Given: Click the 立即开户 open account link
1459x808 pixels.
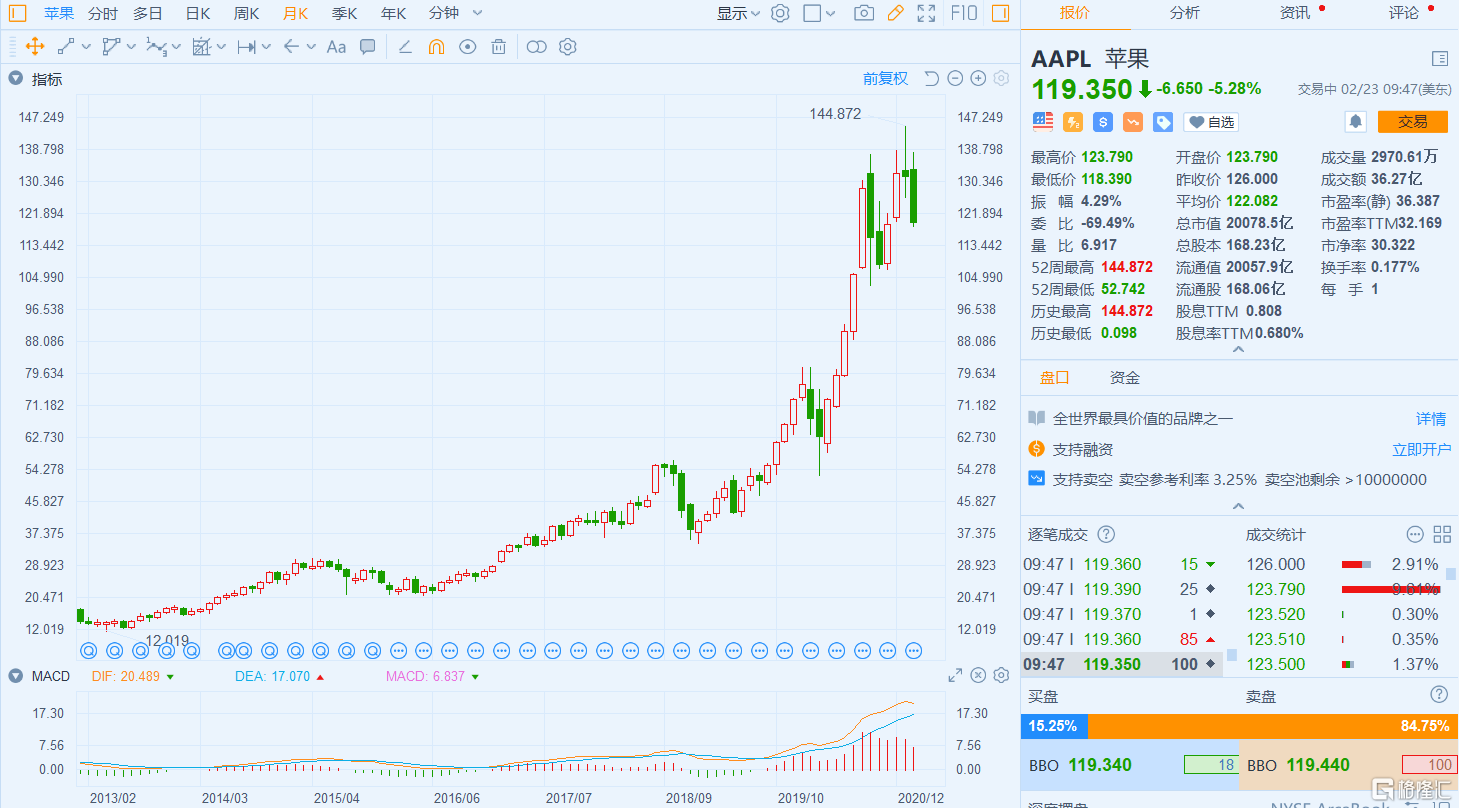Looking at the screenshot, I should click(1422, 449).
